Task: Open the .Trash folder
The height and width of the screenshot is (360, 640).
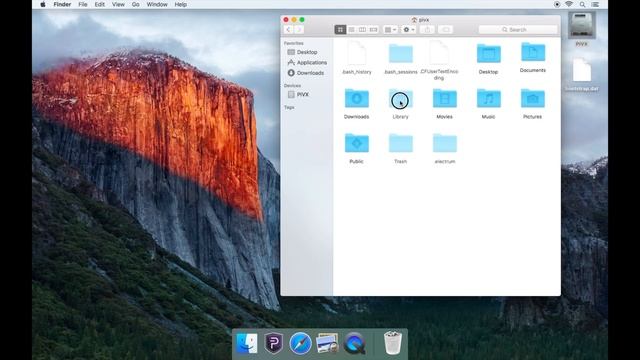Action: click(x=400, y=143)
